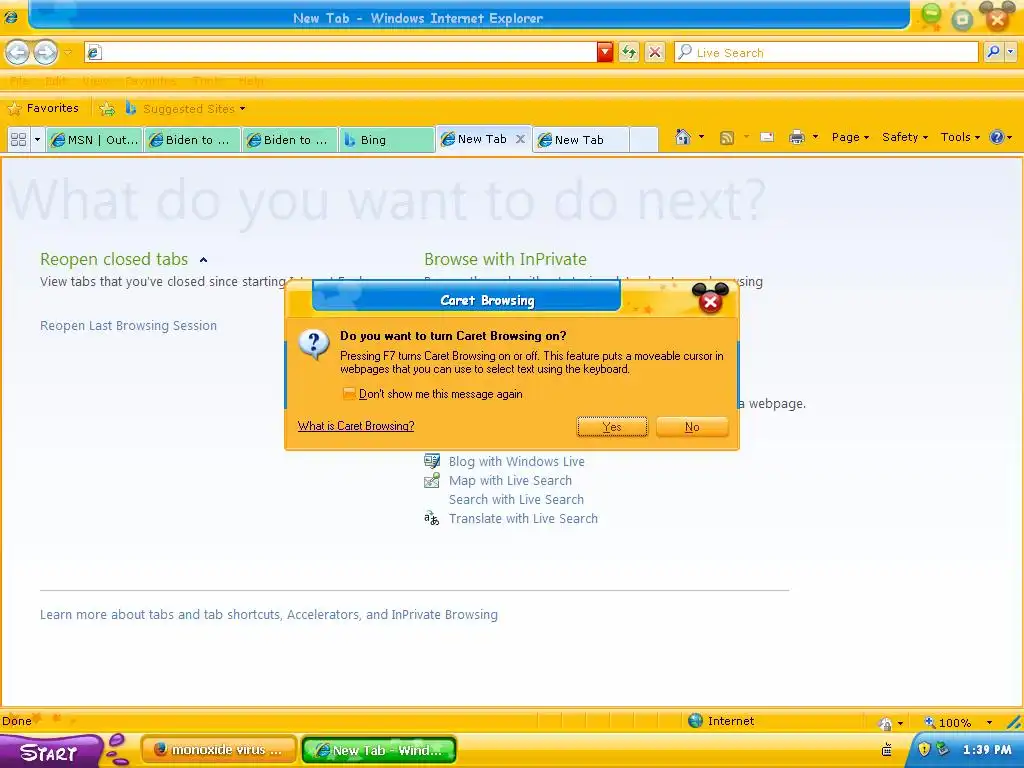Open the zoom level dropdown arrow
Image resolution: width=1024 pixels, height=768 pixels.
(989, 722)
